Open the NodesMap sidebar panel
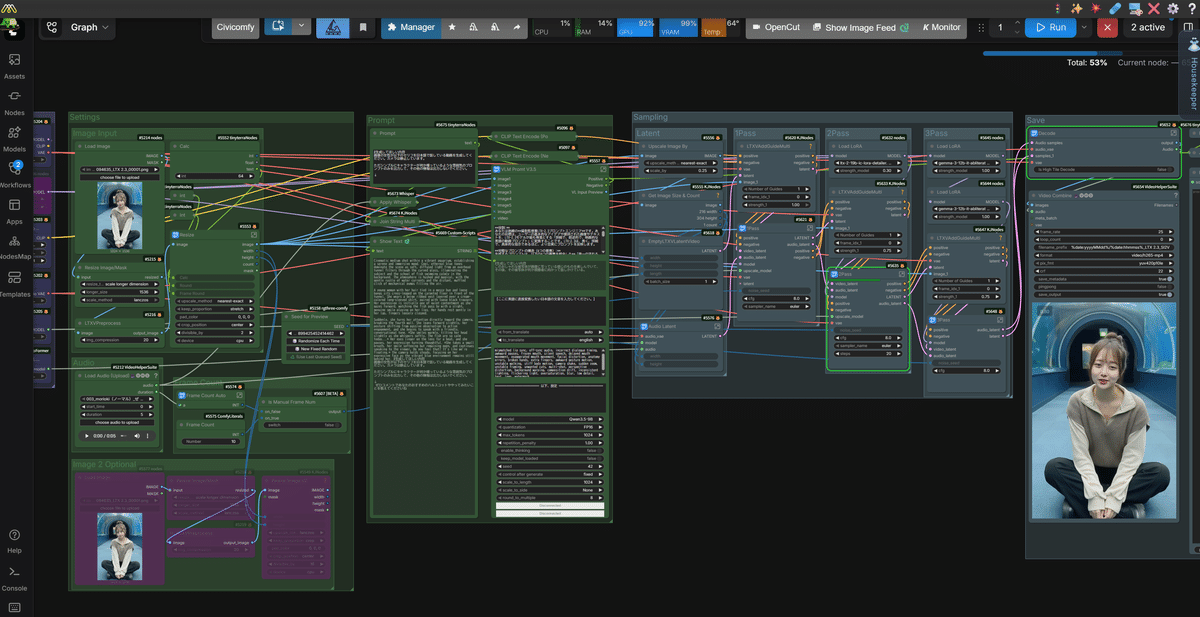This screenshot has width=1200, height=617. (x=14, y=247)
